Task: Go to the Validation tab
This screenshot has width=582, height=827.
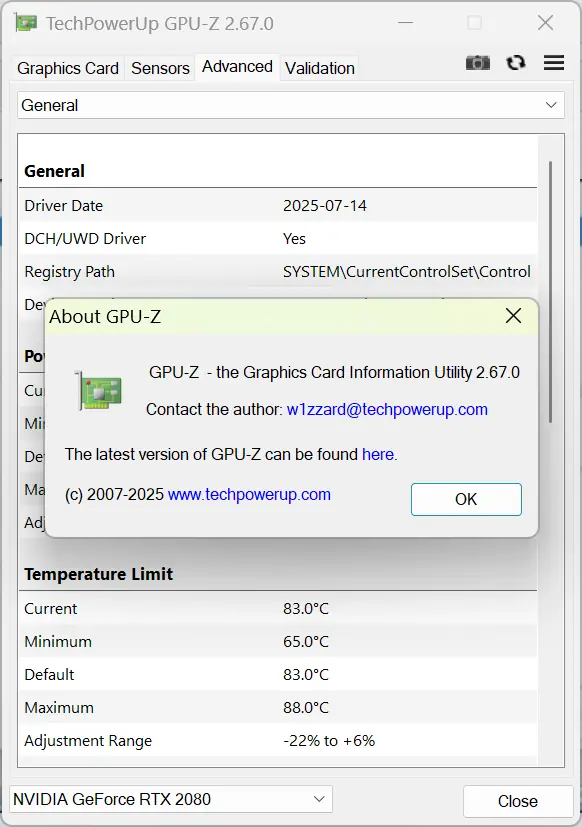Action: pyautogui.click(x=320, y=68)
